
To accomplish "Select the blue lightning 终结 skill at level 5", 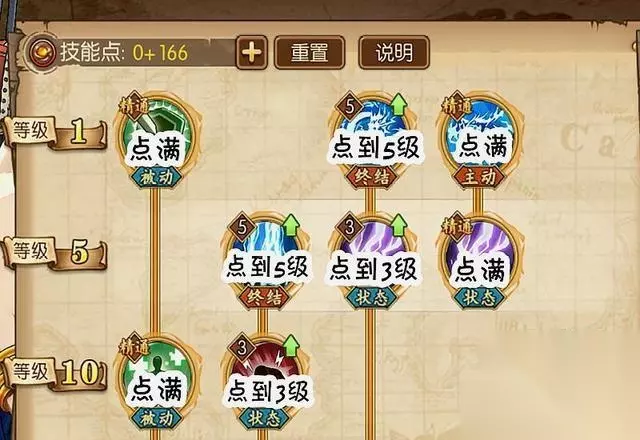I will pyautogui.click(x=264, y=259).
